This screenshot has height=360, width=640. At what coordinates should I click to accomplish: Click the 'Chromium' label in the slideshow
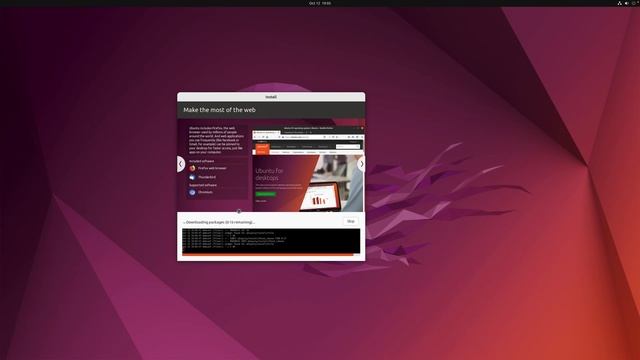tap(205, 192)
